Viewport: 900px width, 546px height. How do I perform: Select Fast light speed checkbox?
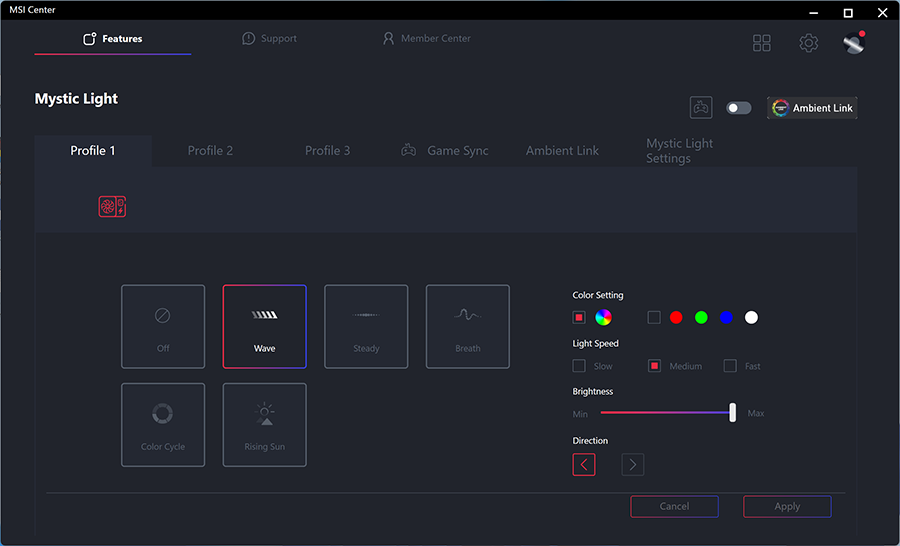pyautogui.click(x=730, y=366)
